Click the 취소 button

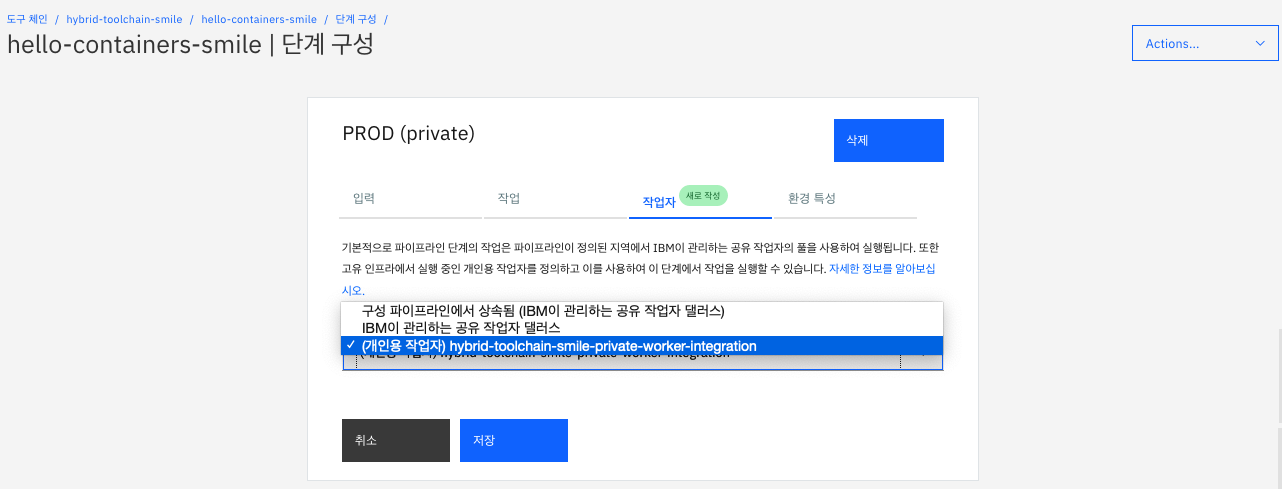[396, 440]
